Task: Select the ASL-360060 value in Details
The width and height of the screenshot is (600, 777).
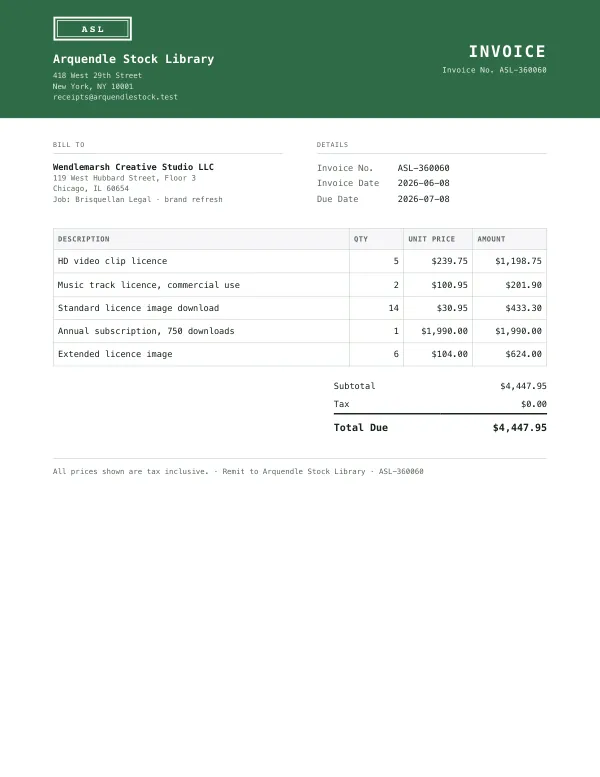Action: point(423,168)
